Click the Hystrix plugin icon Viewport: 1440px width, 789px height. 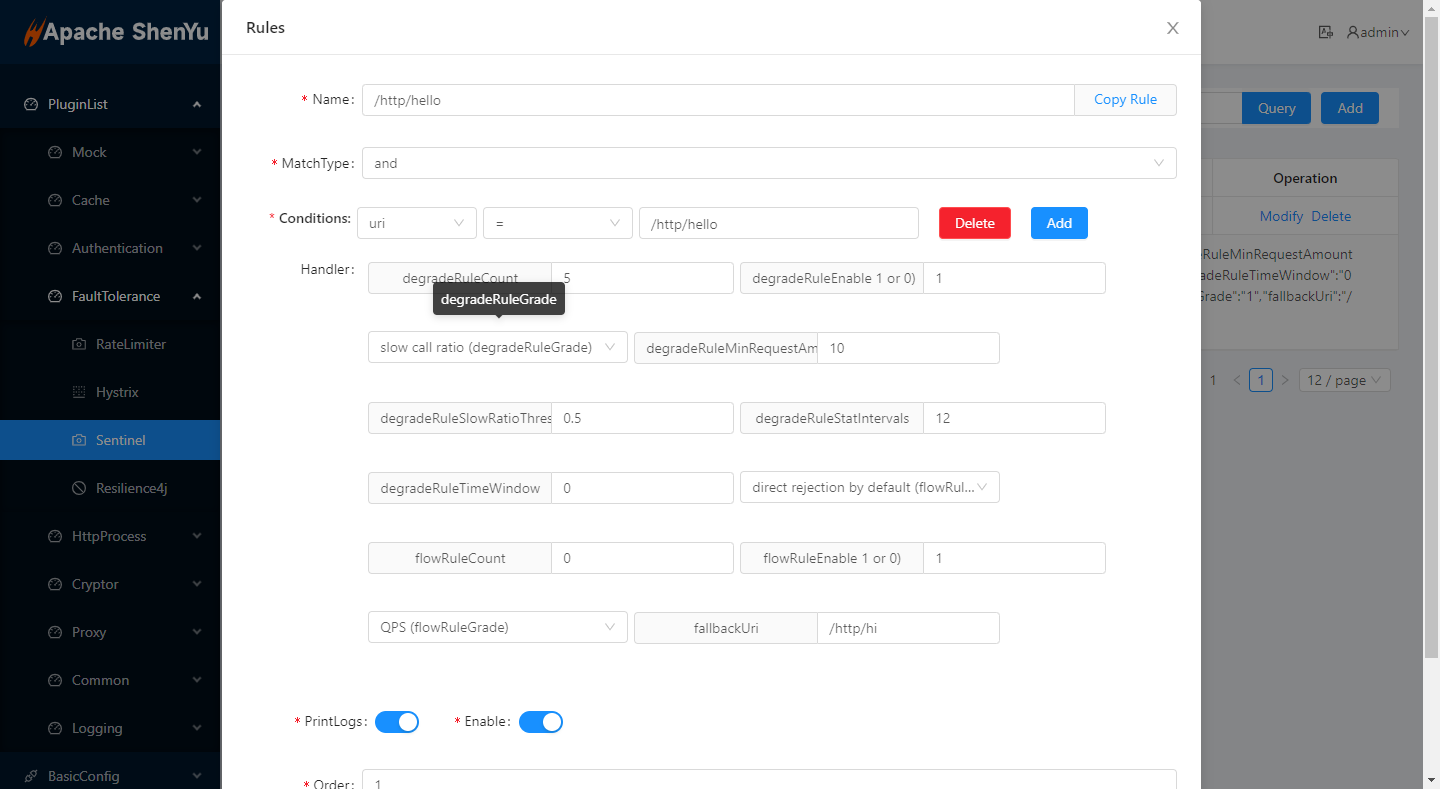(79, 392)
